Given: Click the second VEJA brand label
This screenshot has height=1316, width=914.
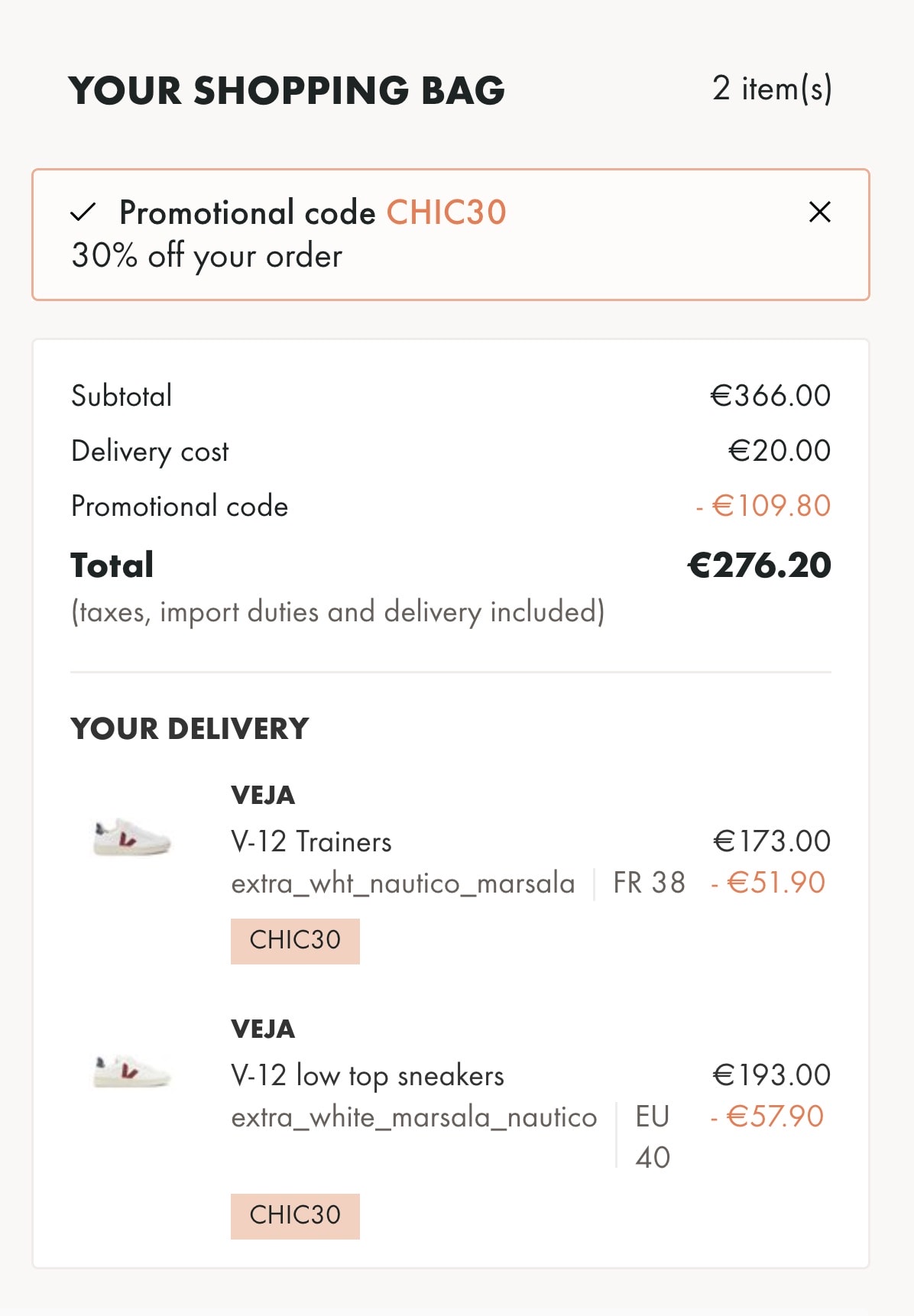Looking at the screenshot, I should (x=263, y=1029).
